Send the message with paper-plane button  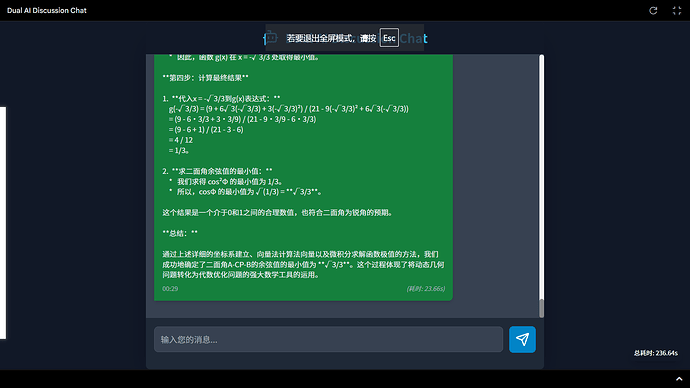point(522,339)
